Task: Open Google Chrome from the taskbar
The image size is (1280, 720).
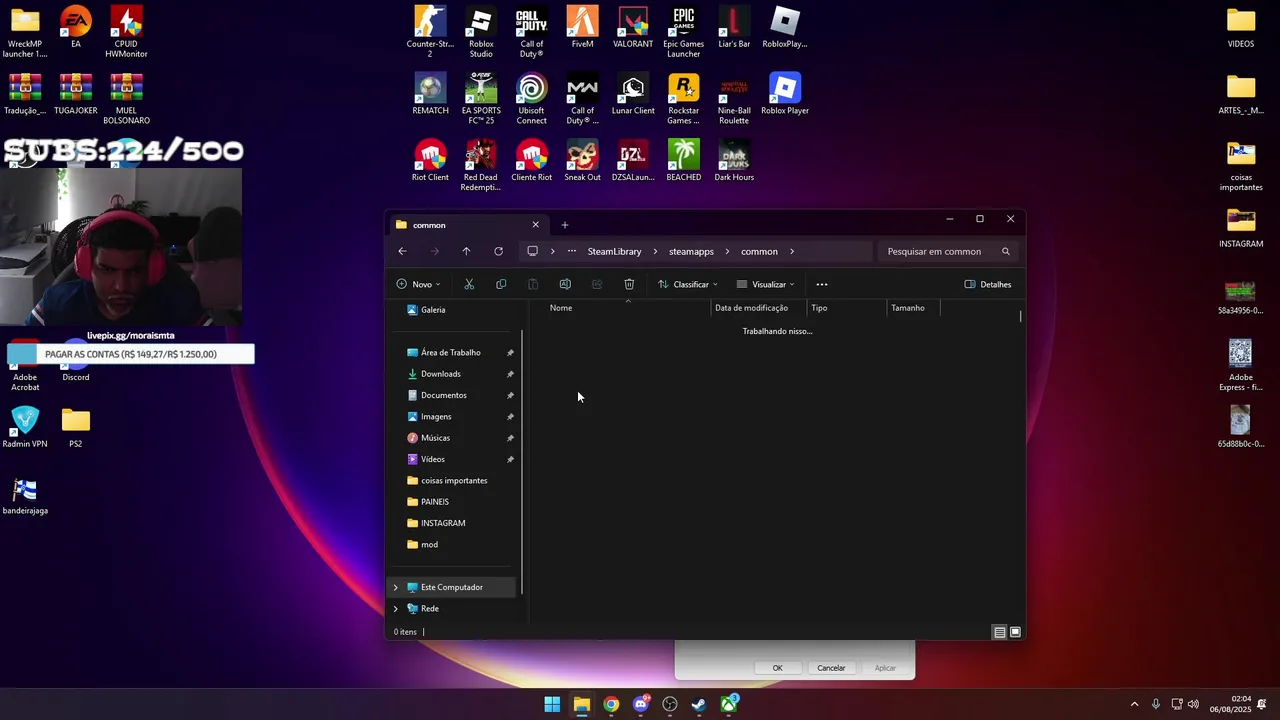Action: pos(611,704)
